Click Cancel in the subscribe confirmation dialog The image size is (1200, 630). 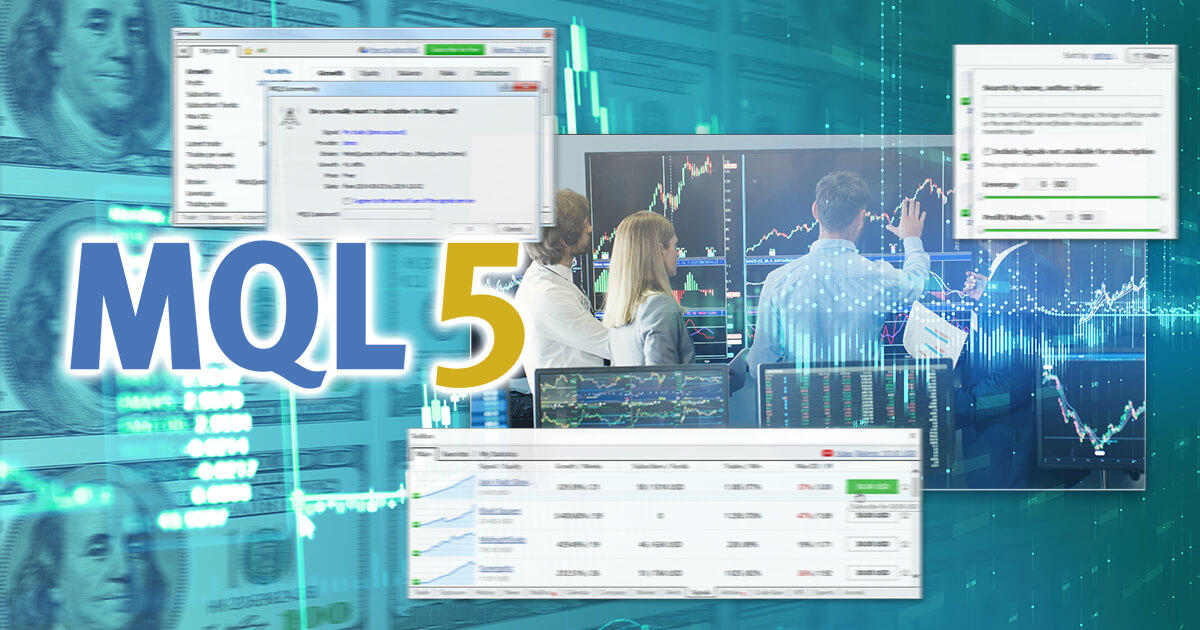click(513, 229)
